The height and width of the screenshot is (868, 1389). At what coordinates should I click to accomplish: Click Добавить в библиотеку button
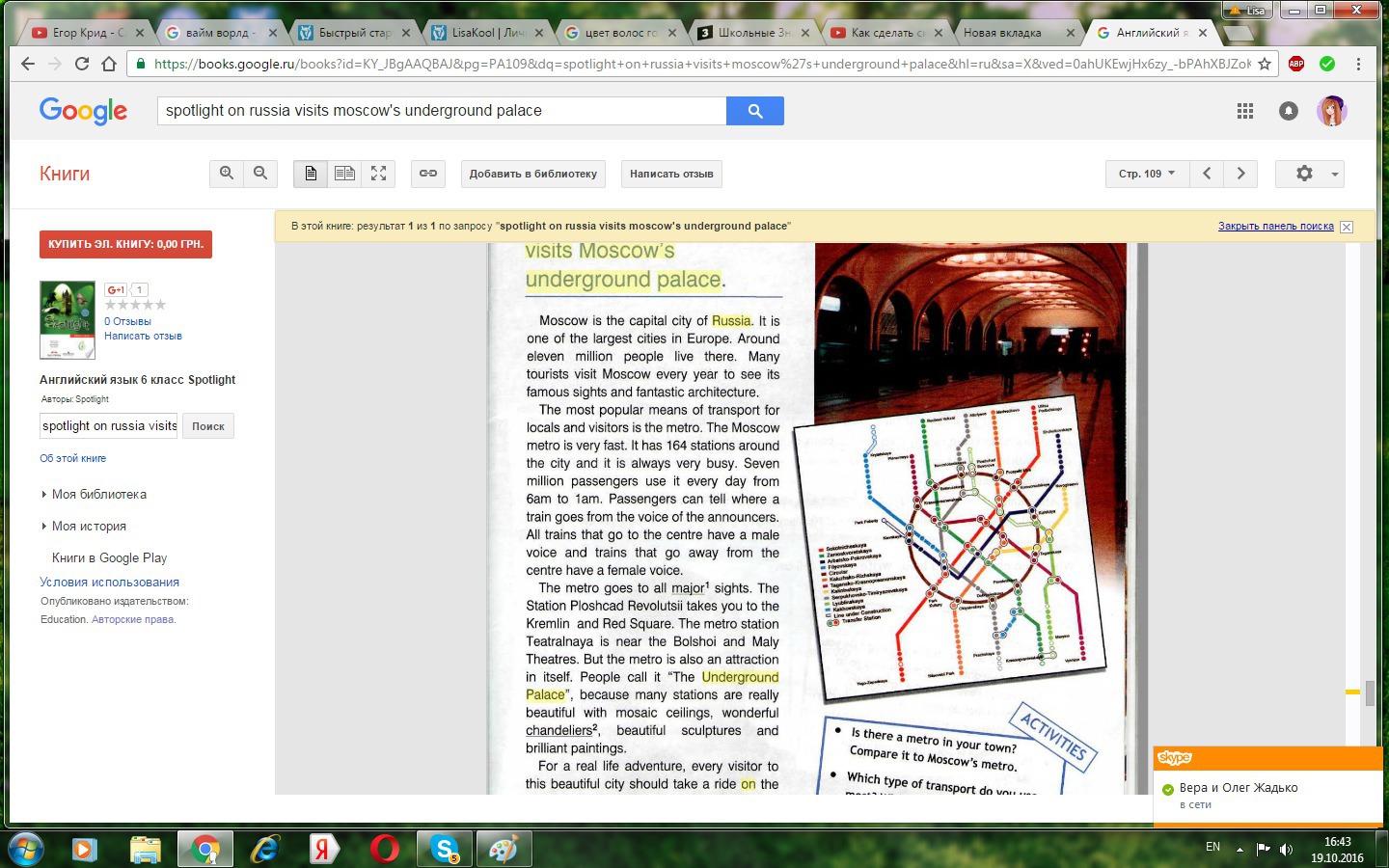pos(532,174)
